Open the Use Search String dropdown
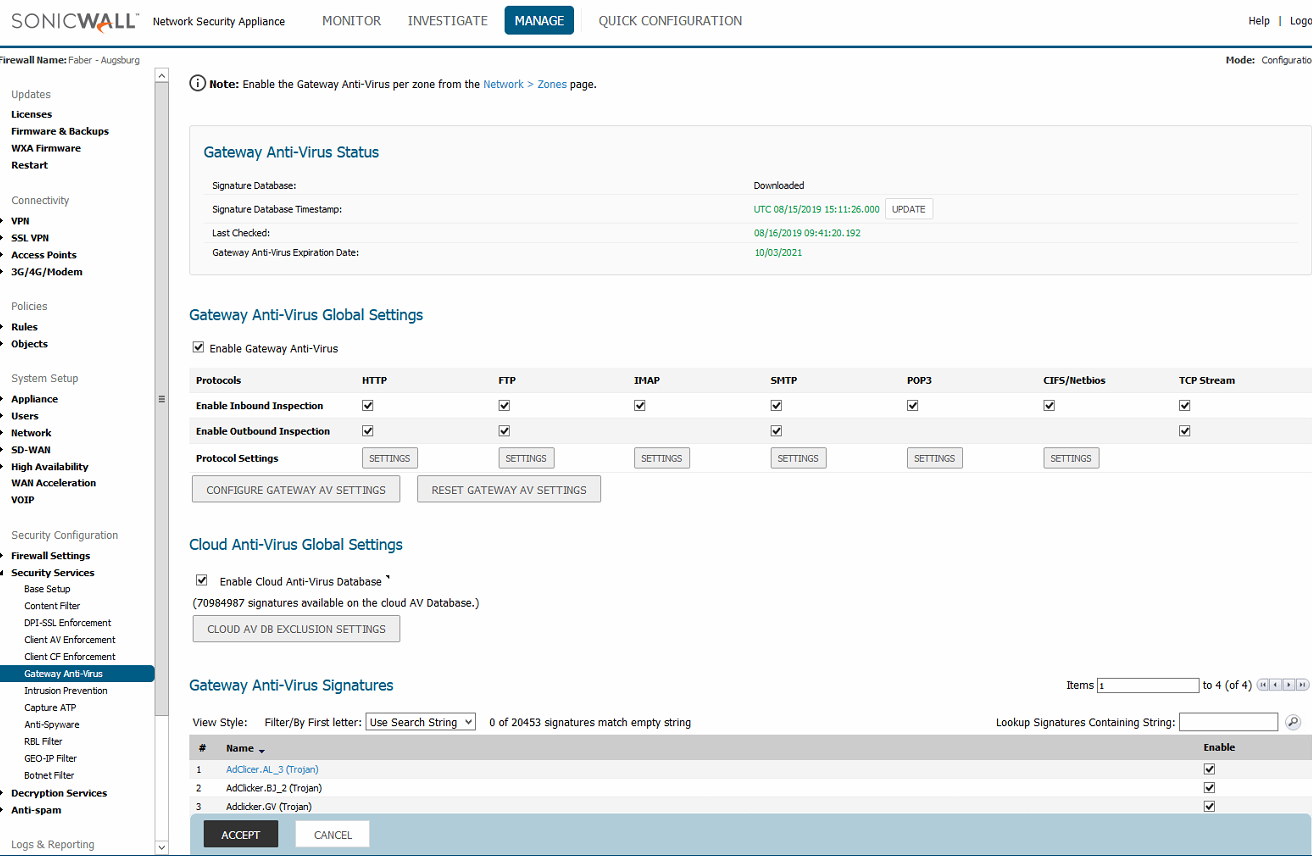 [421, 722]
